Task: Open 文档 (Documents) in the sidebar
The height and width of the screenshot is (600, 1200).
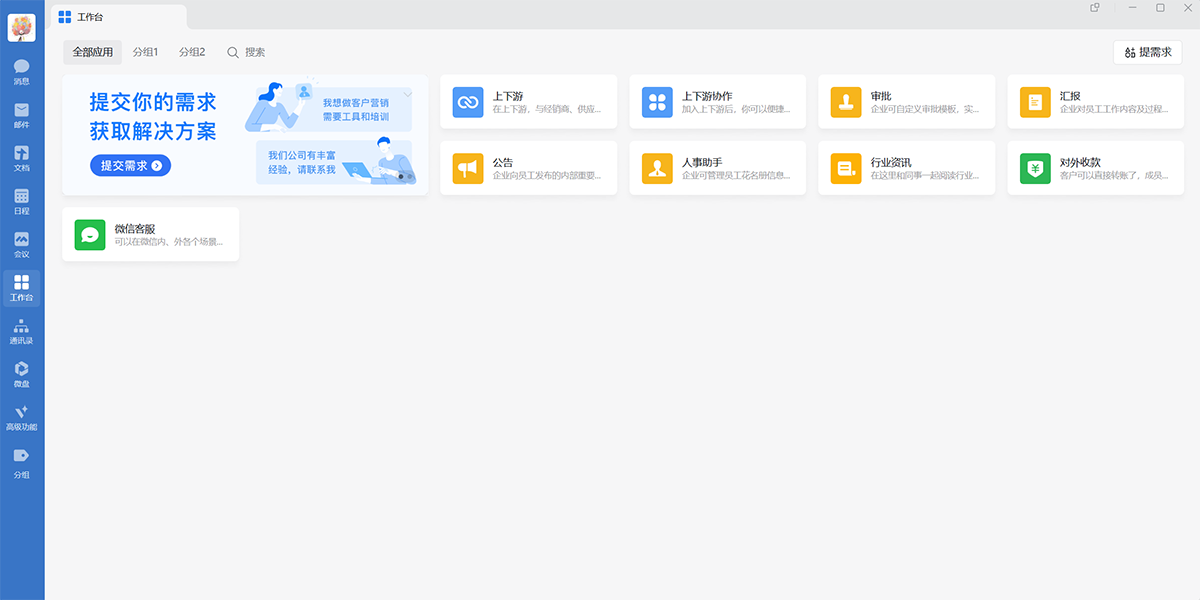Action: 22,158
